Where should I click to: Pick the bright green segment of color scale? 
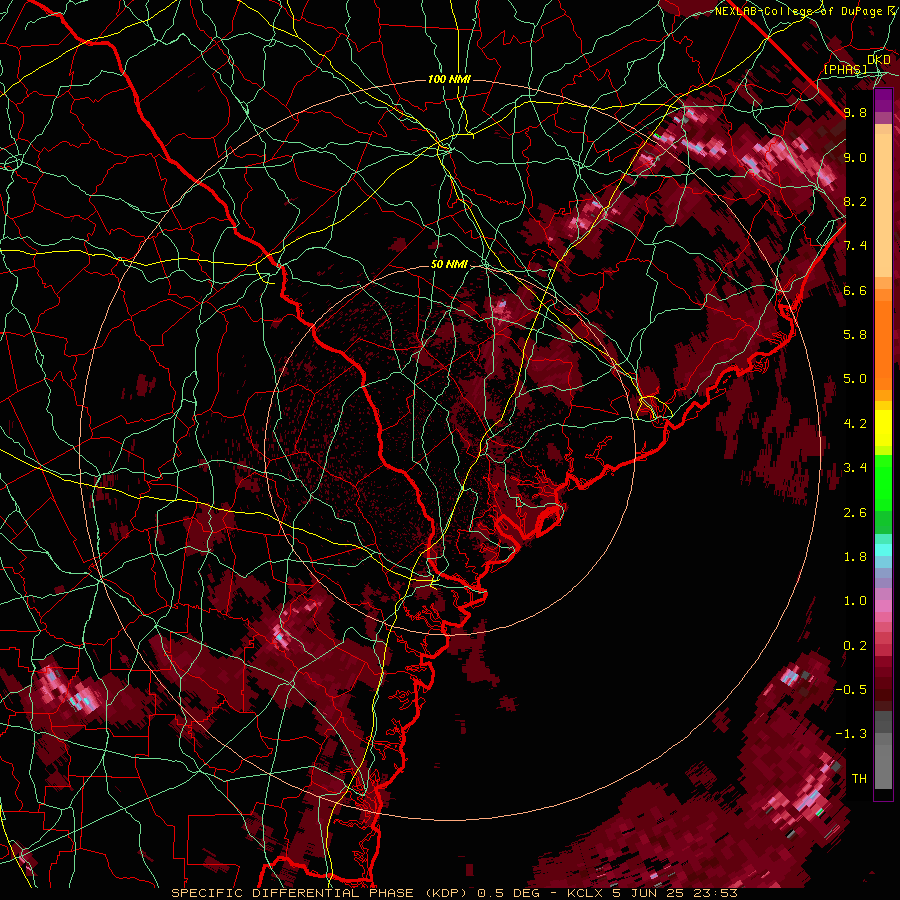click(x=883, y=483)
